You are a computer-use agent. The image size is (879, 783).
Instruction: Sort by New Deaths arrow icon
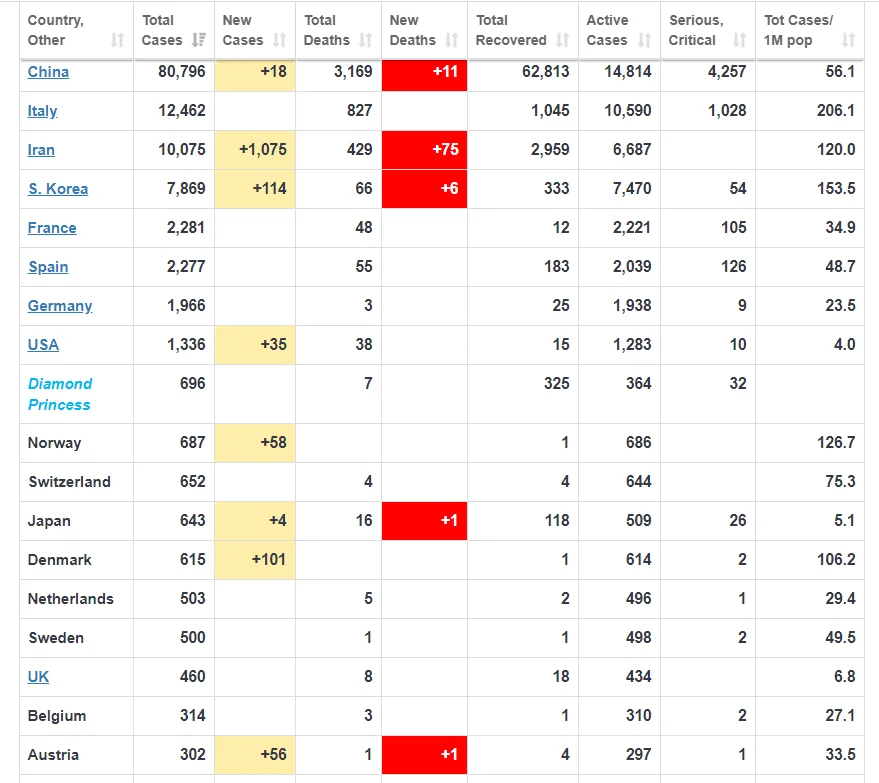click(x=451, y=40)
